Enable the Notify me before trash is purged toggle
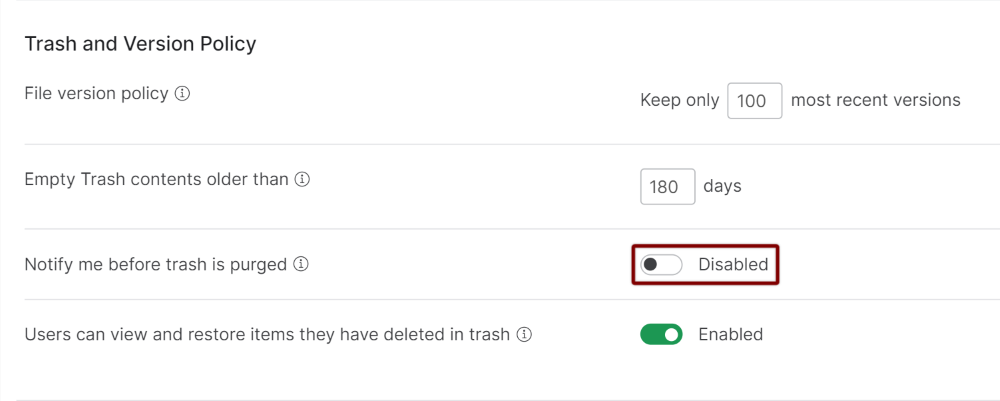This screenshot has height=401, width=1000. (661, 265)
